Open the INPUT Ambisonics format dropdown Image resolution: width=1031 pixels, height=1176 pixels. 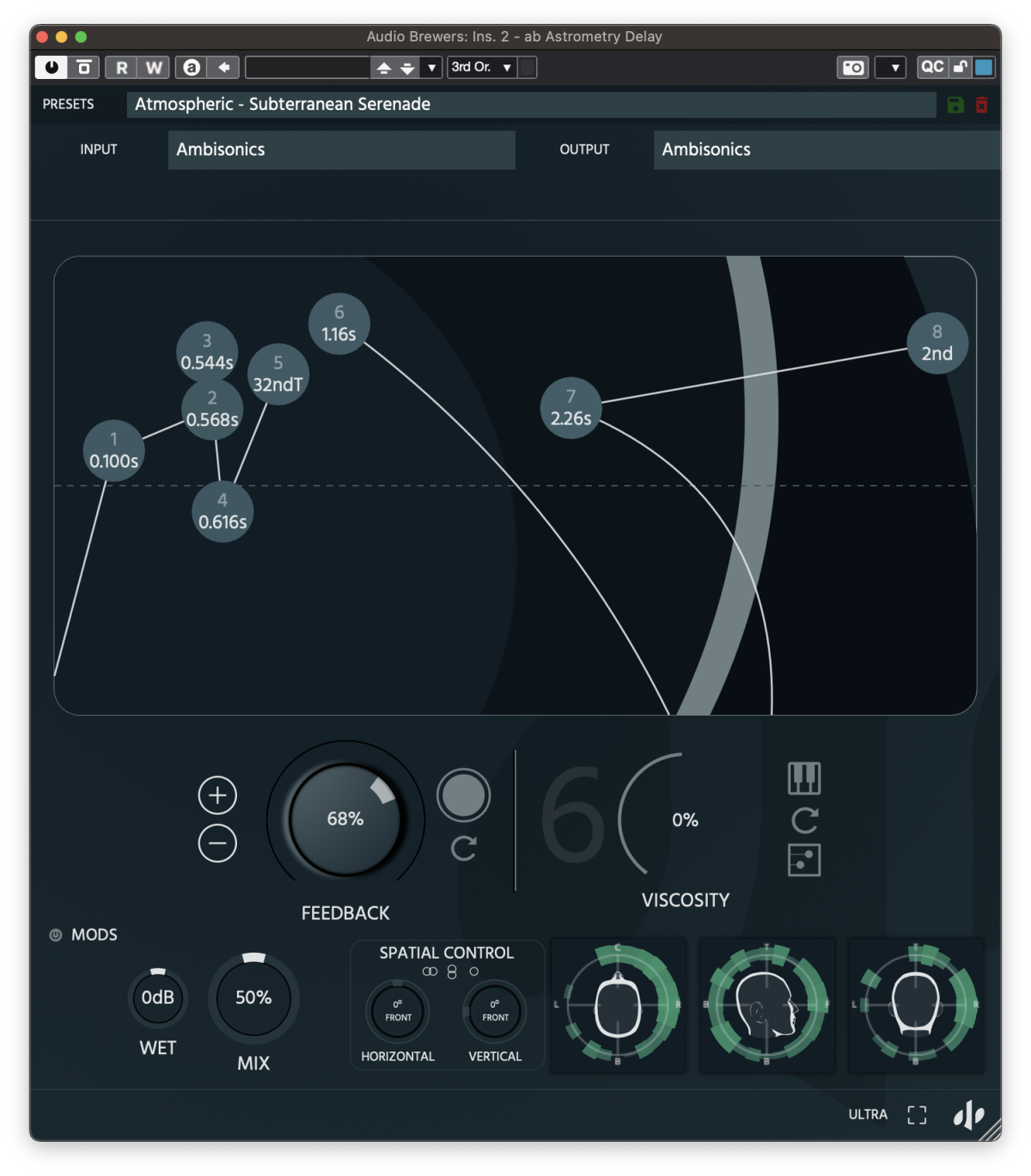click(341, 149)
